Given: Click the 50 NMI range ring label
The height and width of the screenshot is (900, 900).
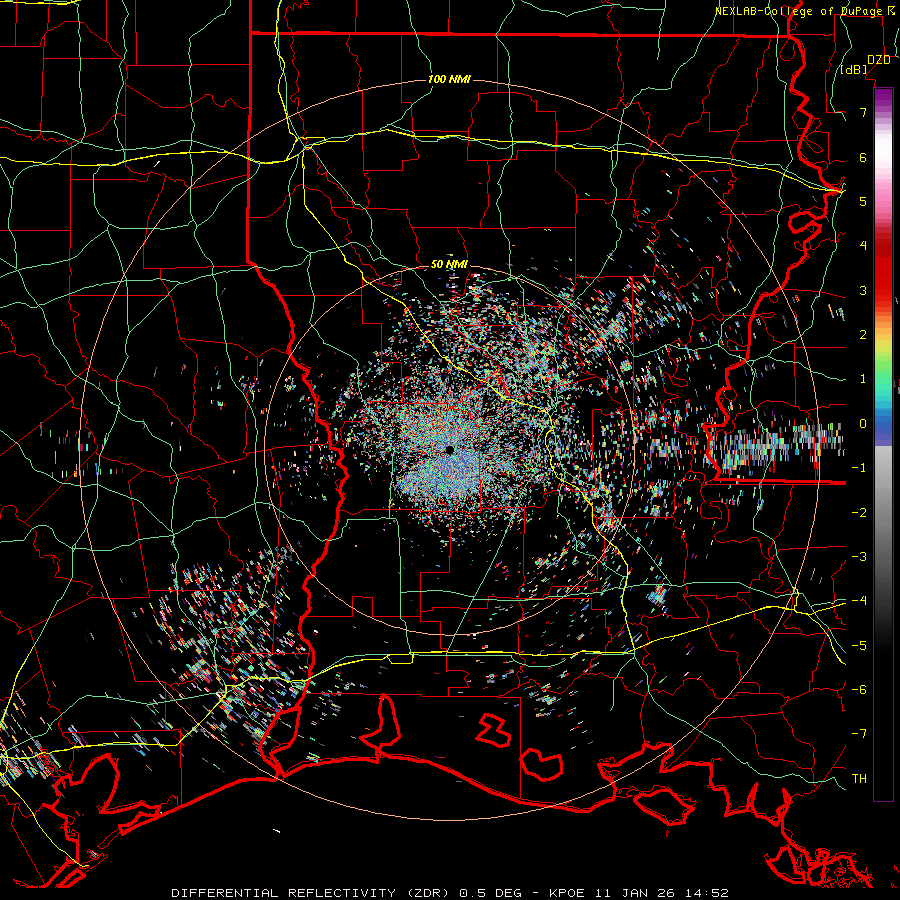Looking at the screenshot, I should coord(449,264).
